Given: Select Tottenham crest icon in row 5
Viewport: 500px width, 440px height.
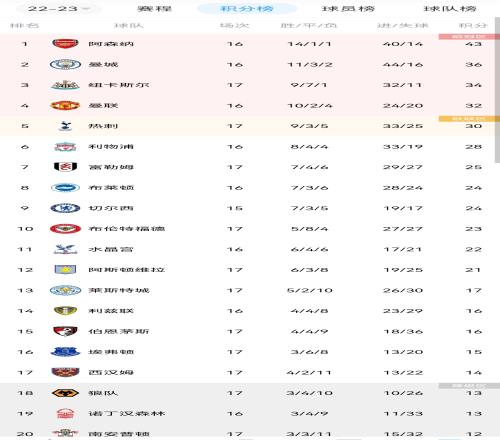Looking at the screenshot, I should 65,126.
